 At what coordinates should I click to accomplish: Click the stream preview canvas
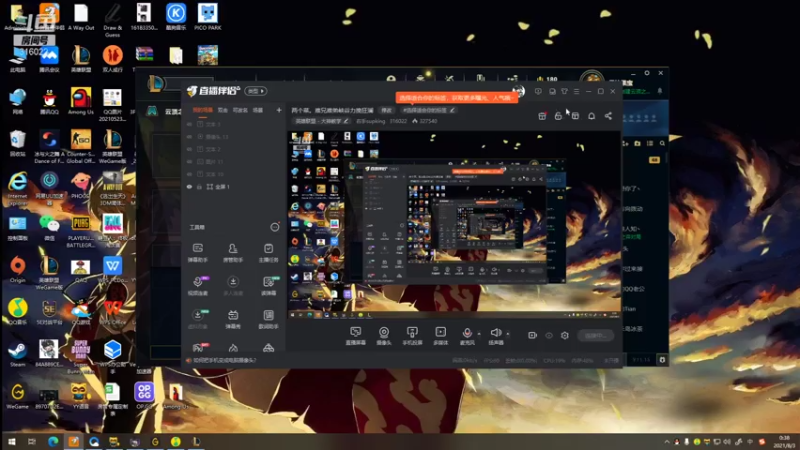click(x=455, y=225)
